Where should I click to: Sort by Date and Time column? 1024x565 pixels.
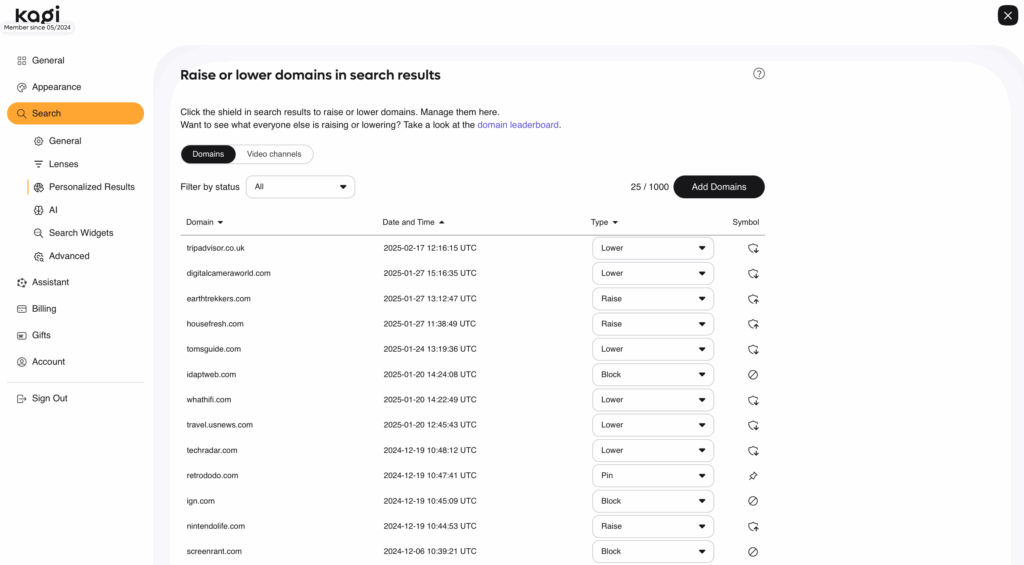(413, 222)
